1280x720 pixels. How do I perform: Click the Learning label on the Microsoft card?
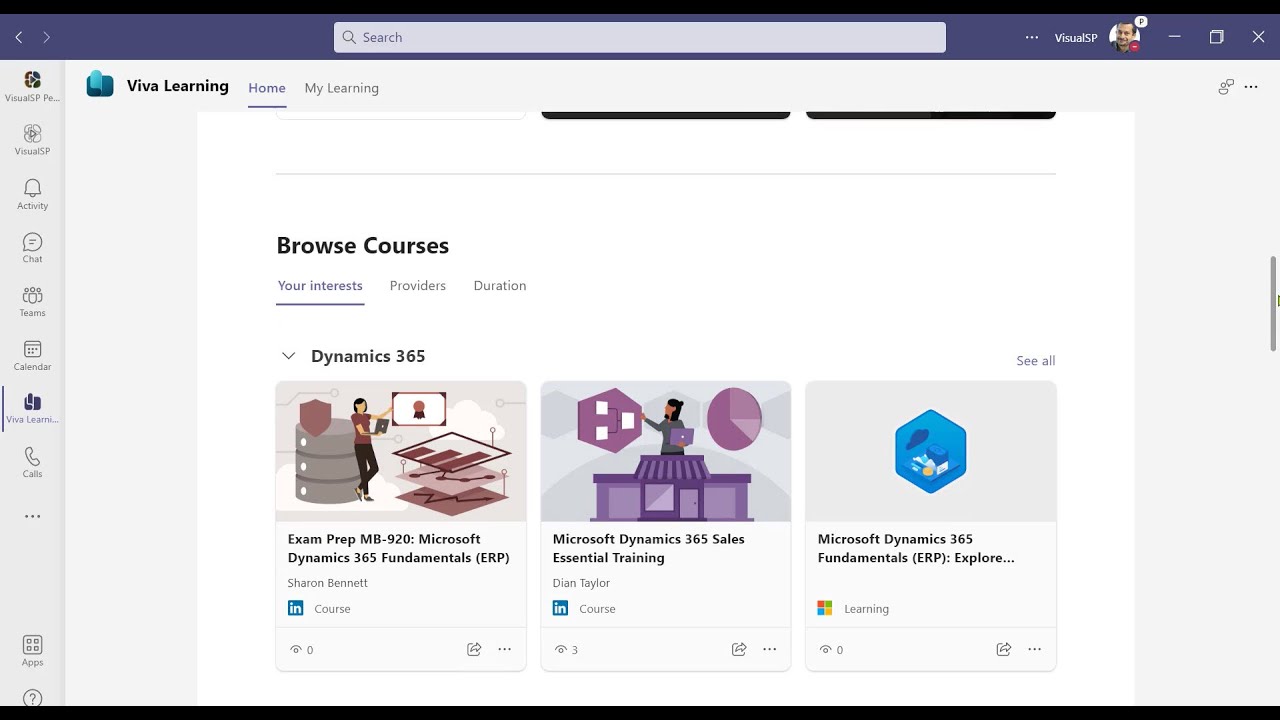pos(866,609)
